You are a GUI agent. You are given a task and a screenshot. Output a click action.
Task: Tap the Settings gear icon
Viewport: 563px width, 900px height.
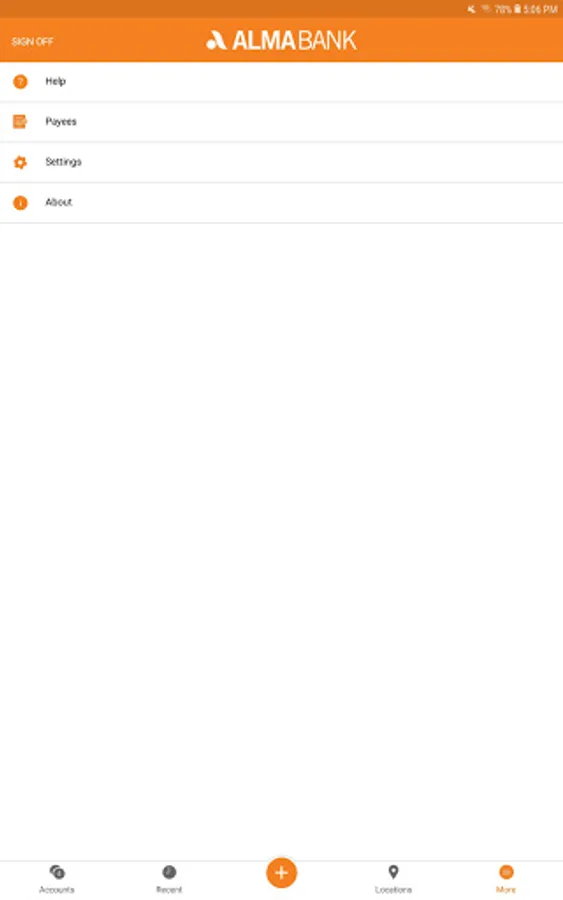20,162
